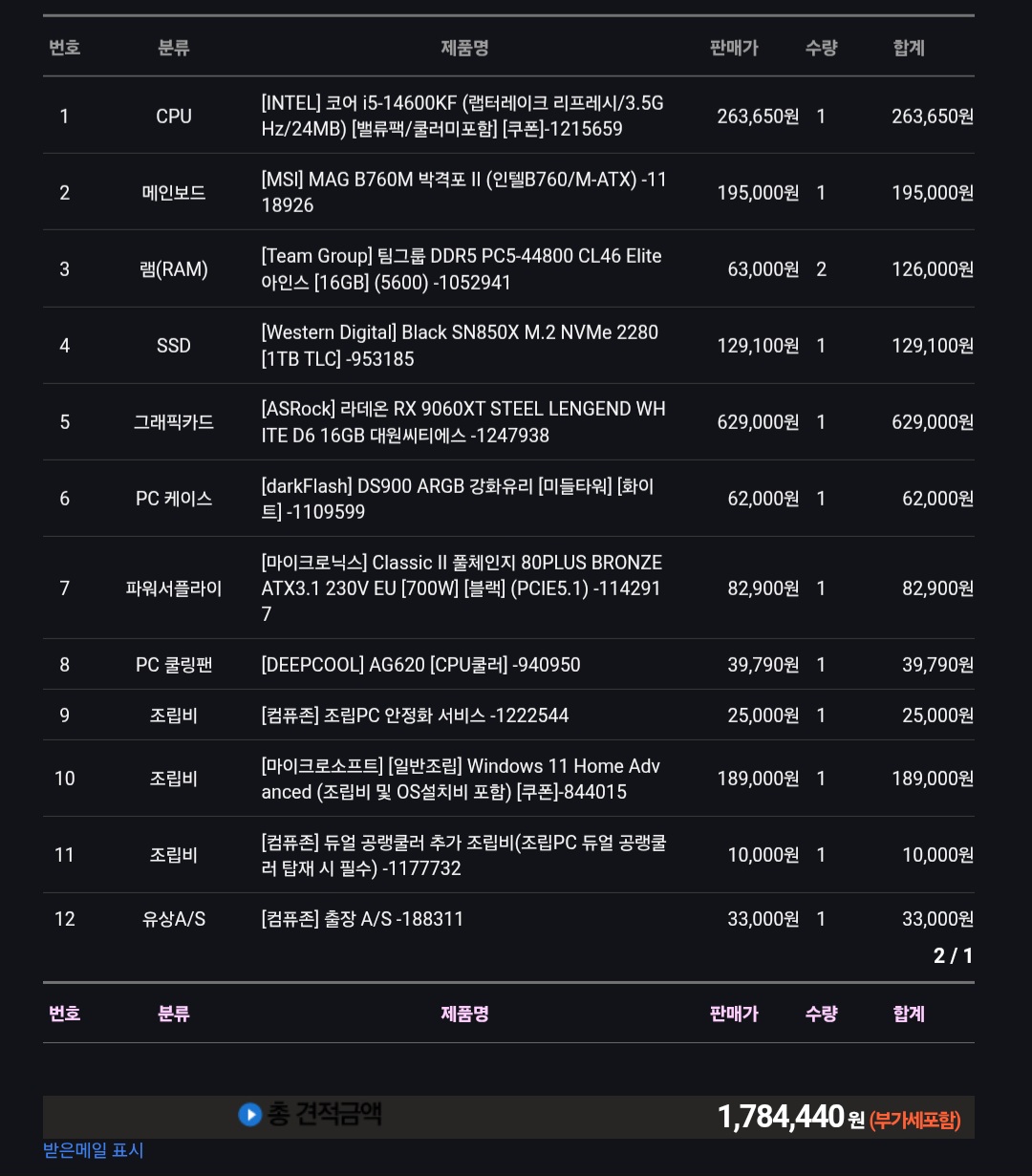Click the 2 / 1 page indicator
Screen dimensions: 1032x1176
tap(953, 956)
